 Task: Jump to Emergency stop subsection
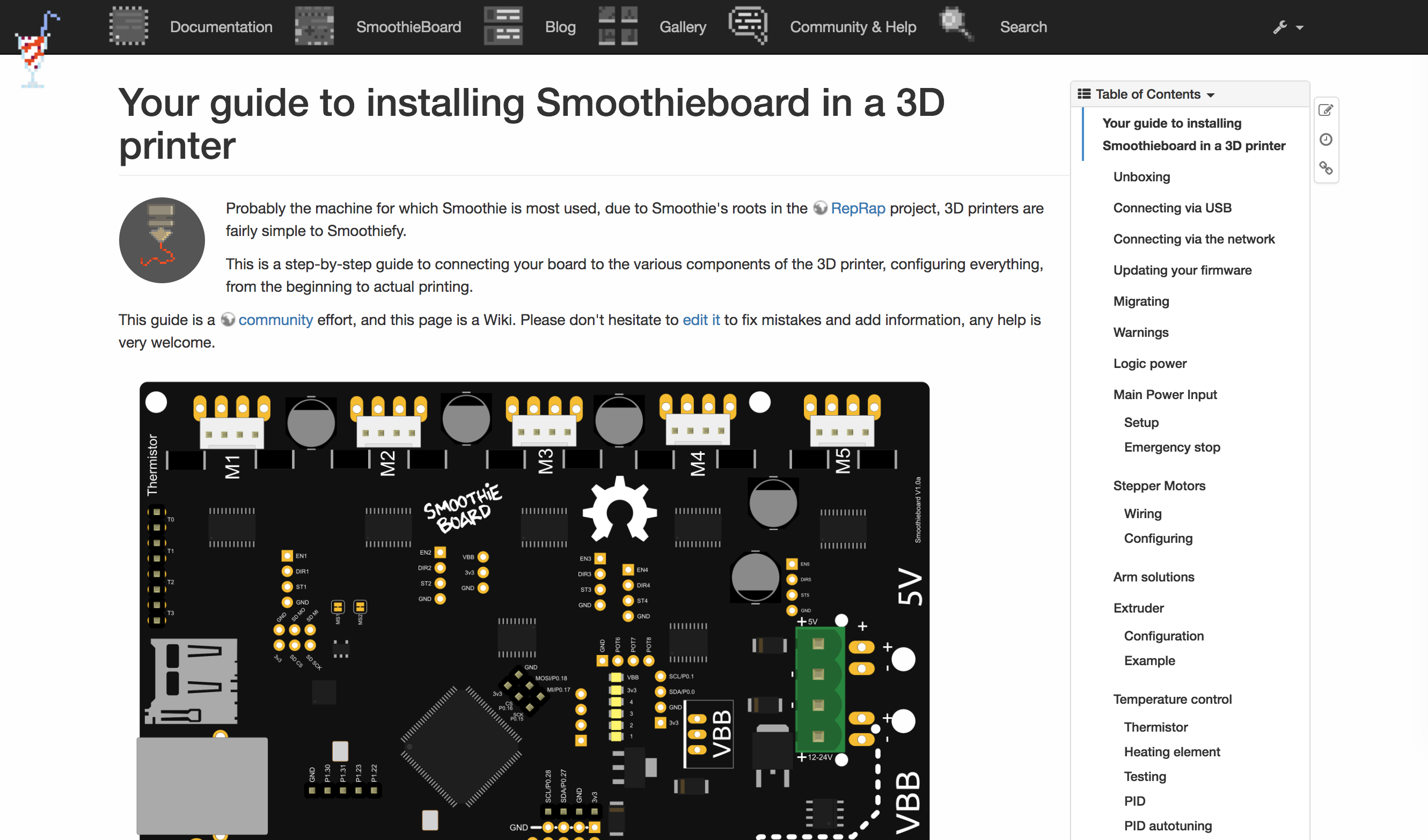pyautogui.click(x=1172, y=447)
